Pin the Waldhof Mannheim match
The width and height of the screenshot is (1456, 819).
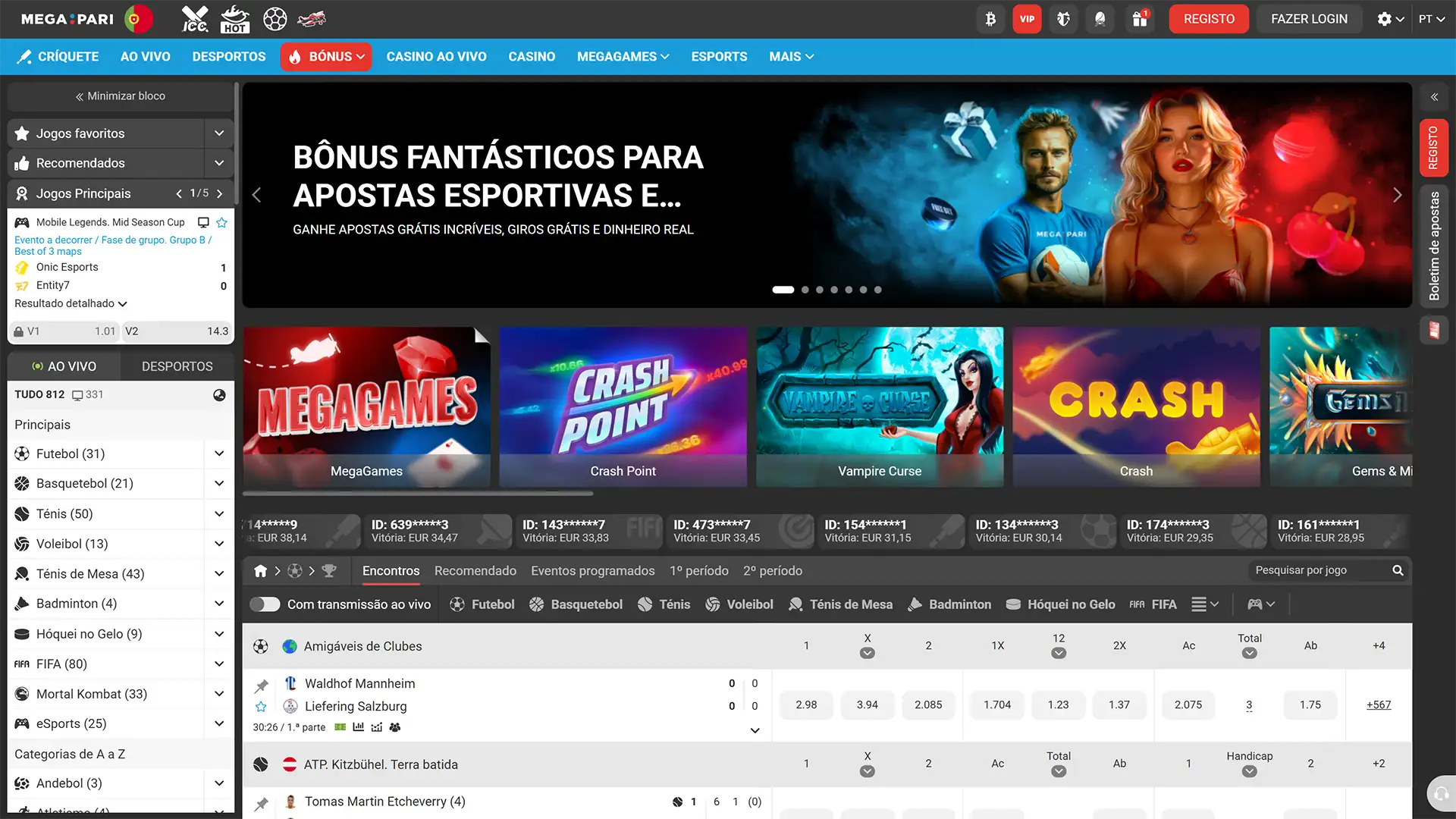[x=261, y=686]
